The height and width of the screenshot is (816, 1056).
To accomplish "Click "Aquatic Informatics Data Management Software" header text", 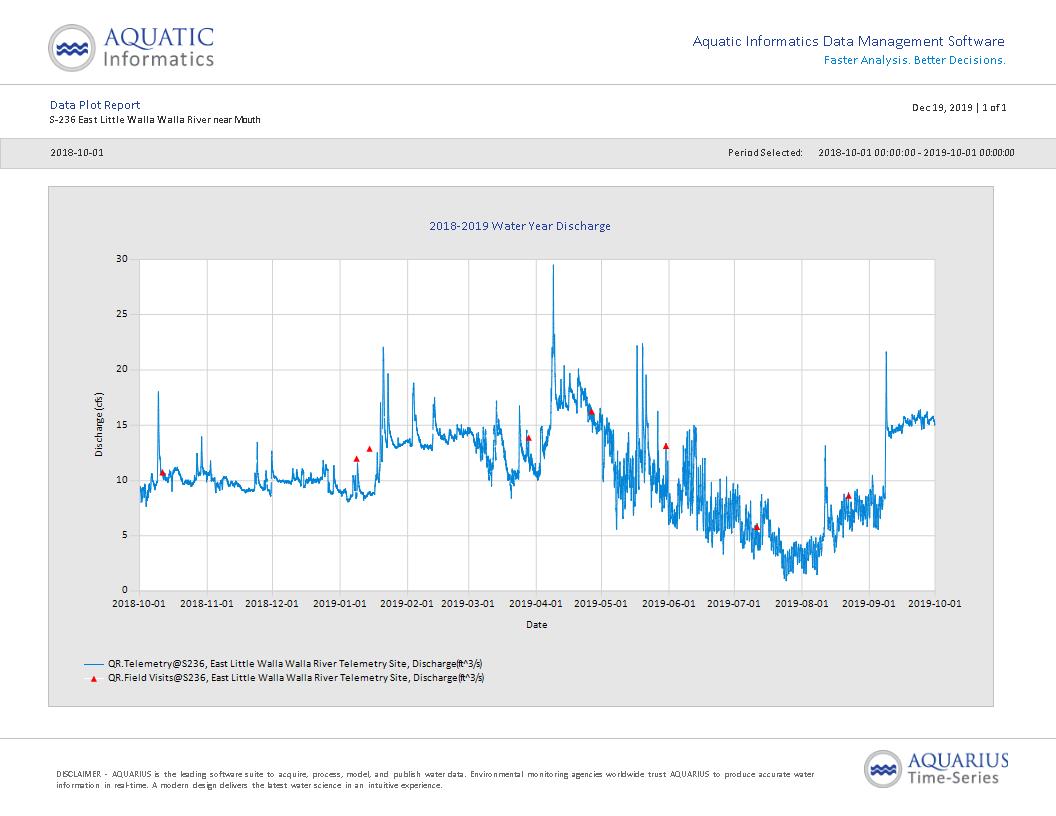I will 849,41.
